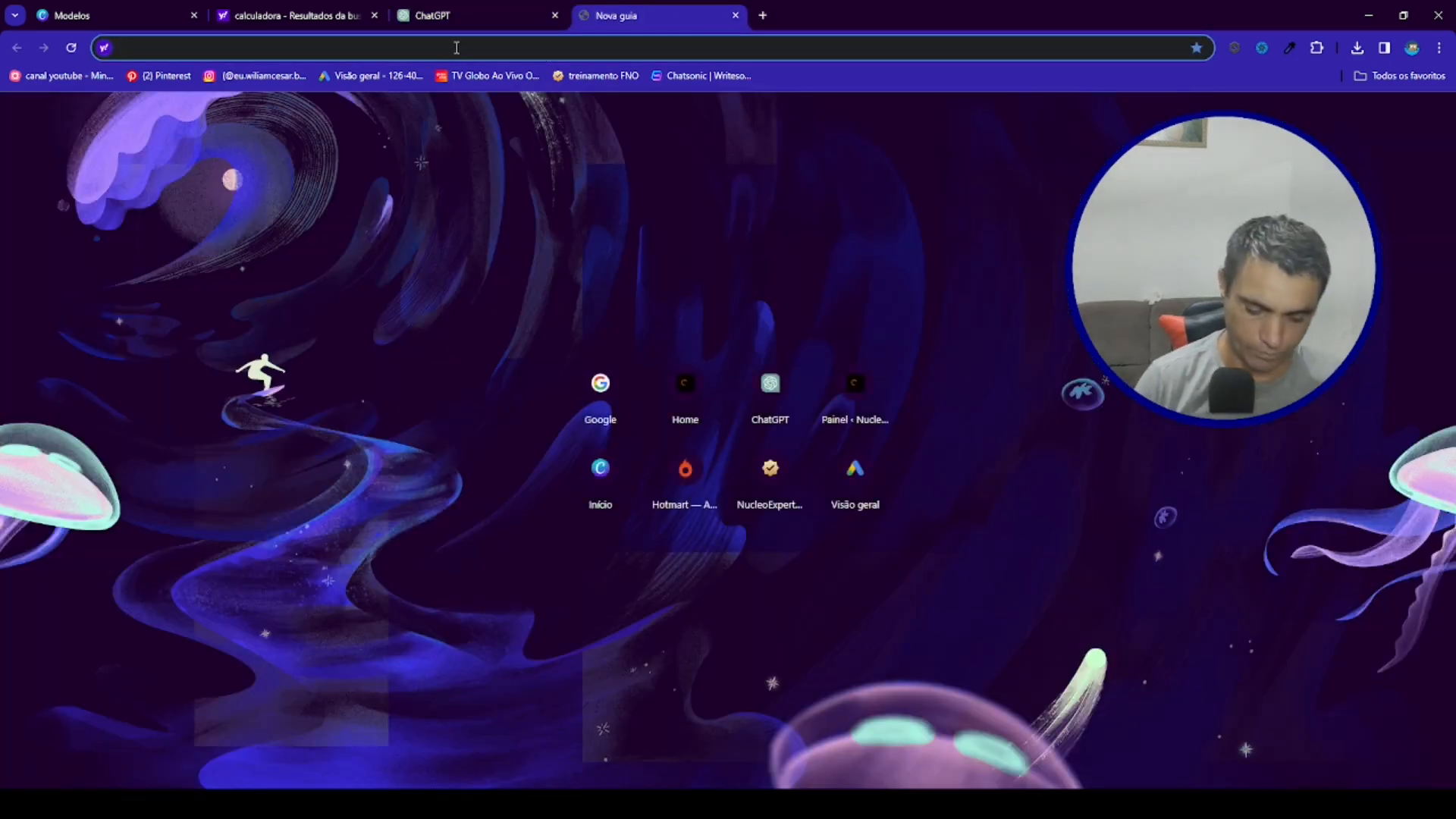Open treinamento FNO bookmark
This screenshot has width=1456, height=819.
[596, 76]
